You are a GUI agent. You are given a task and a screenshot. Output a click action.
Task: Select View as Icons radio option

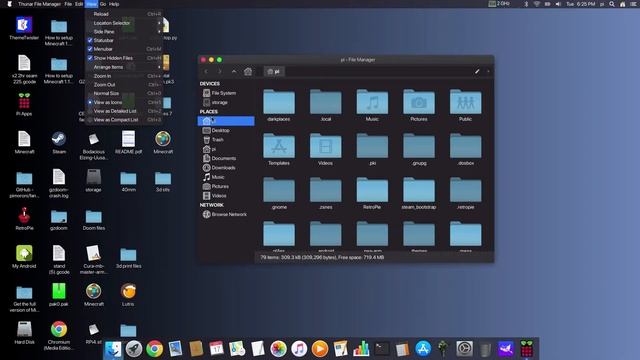[x=90, y=102]
